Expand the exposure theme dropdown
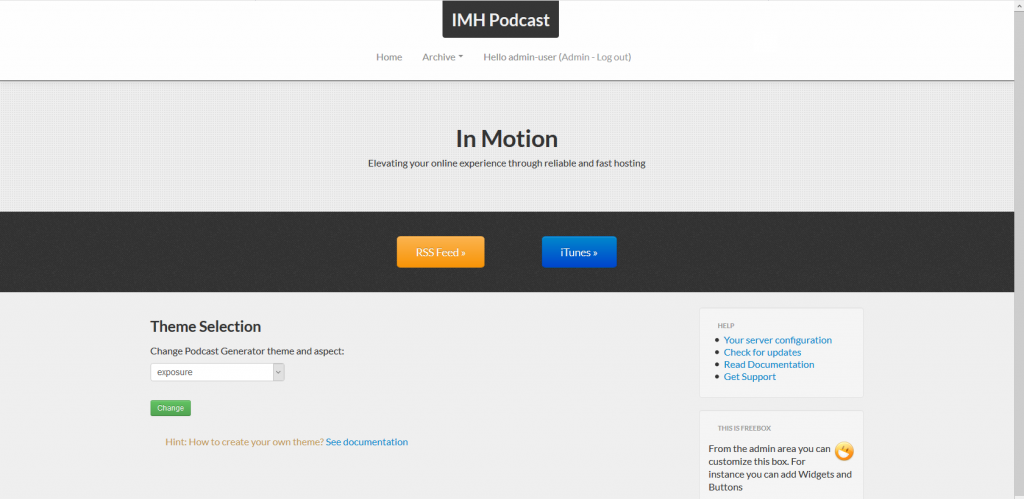 coord(217,372)
